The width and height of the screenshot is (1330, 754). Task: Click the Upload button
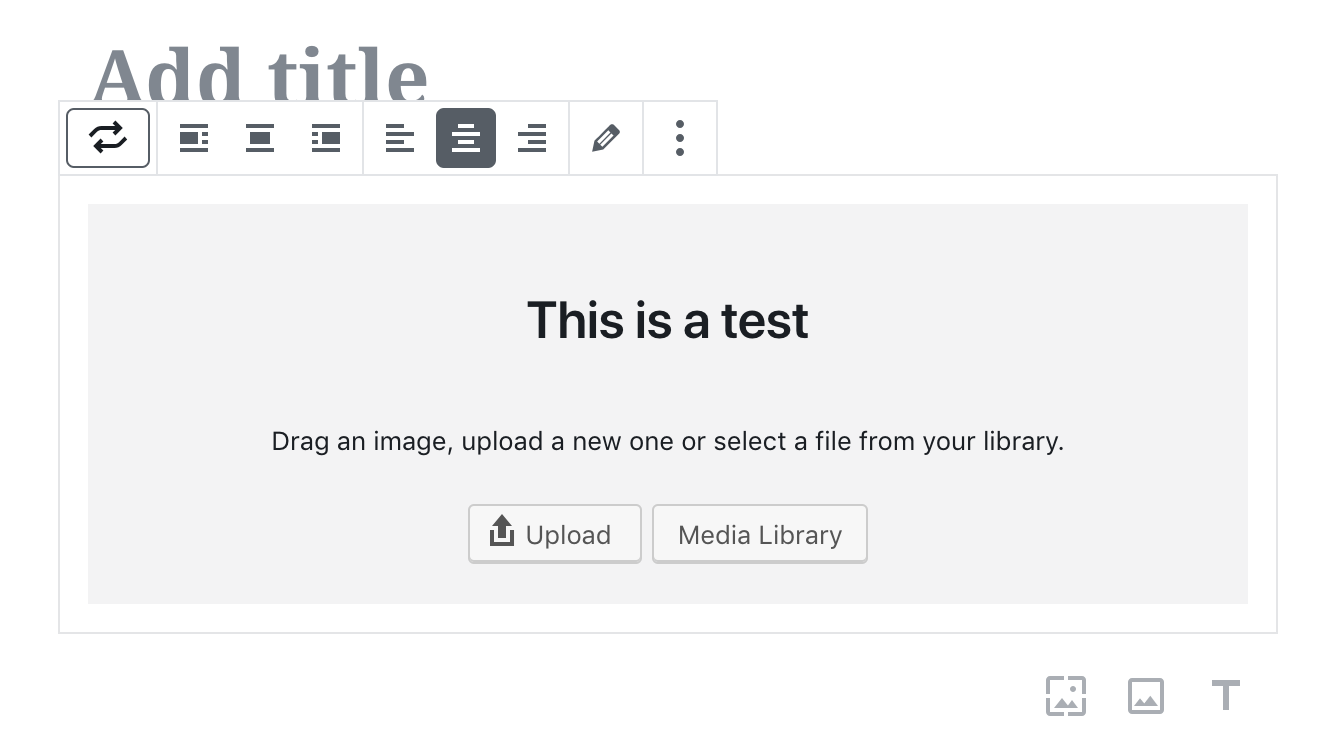555,534
